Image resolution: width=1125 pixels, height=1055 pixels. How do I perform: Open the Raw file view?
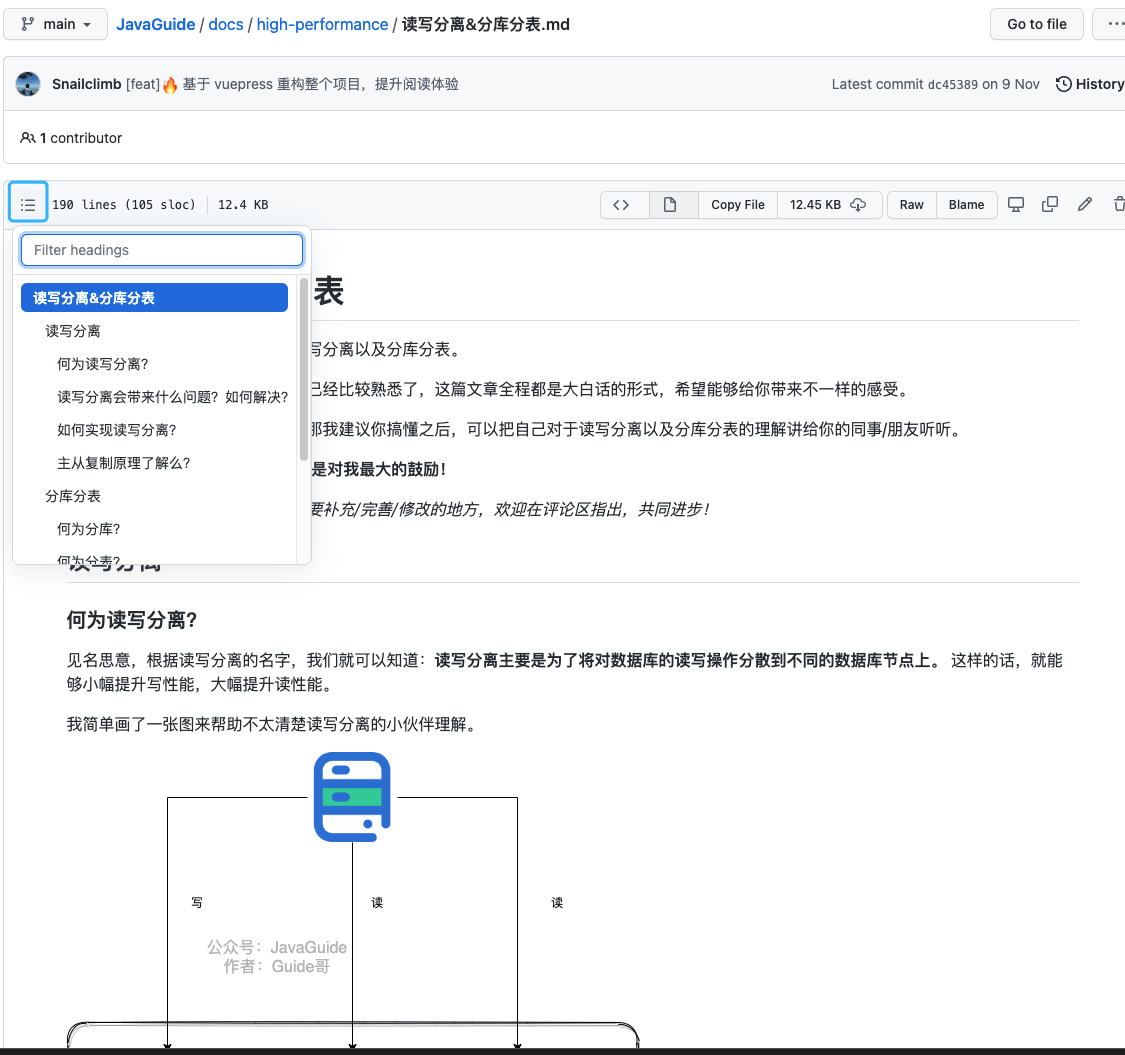(911, 205)
